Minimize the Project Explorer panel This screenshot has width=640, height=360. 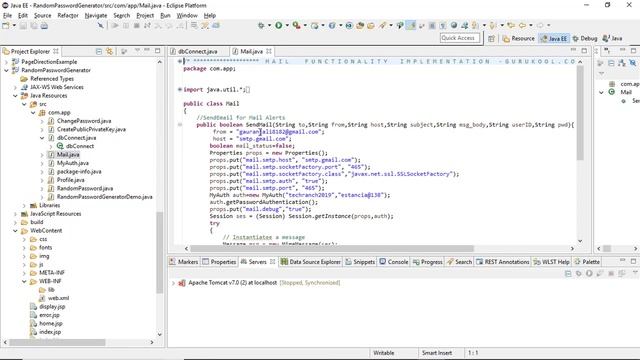[147, 51]
